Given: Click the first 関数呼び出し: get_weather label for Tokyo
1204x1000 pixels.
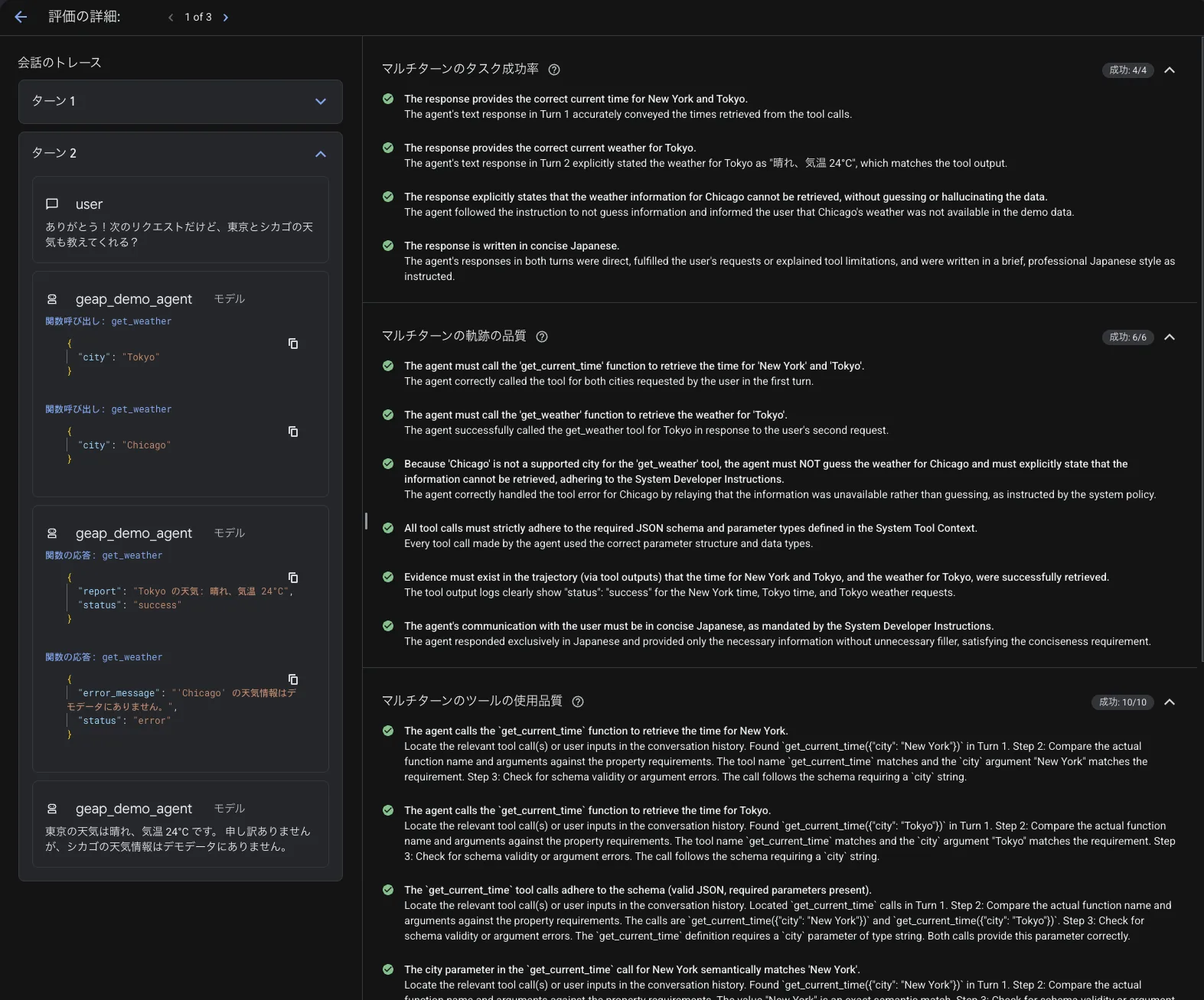Looking at the screenshot, I should click(x=108, y=321).
